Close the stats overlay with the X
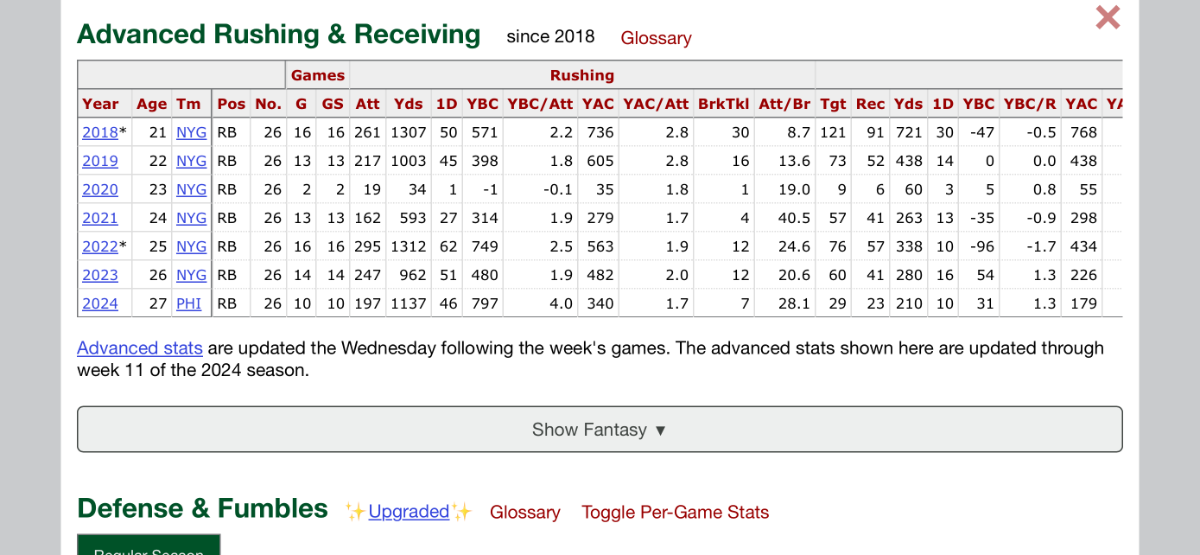 (1107, 17)
